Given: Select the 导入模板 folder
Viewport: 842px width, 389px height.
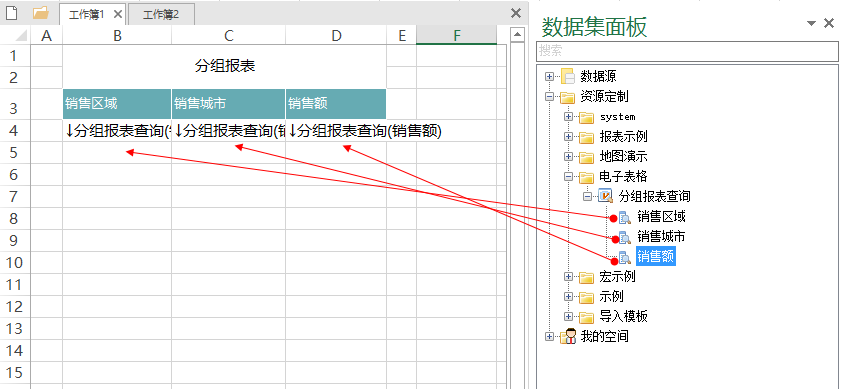Looking at the screenshot, I should pos(623,316).
